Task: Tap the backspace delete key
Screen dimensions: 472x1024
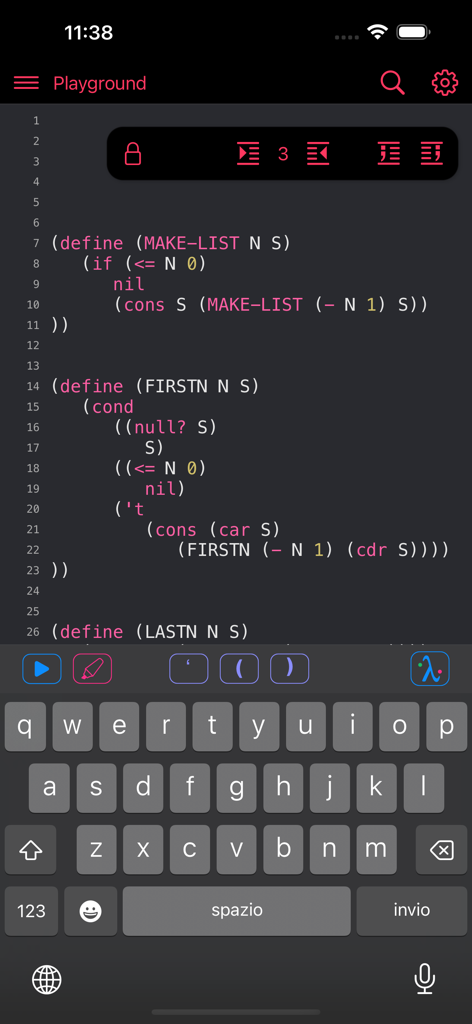Action: [441, 849]
